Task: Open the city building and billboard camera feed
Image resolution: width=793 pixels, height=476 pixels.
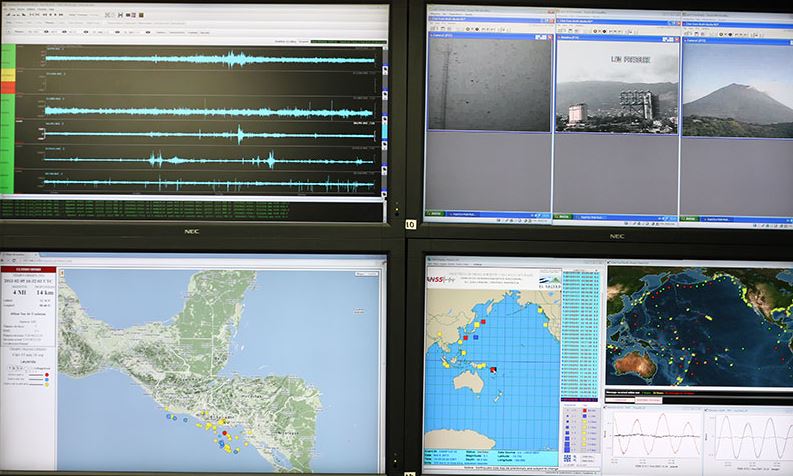Action: pyautogui.click(x=616, y=86)
